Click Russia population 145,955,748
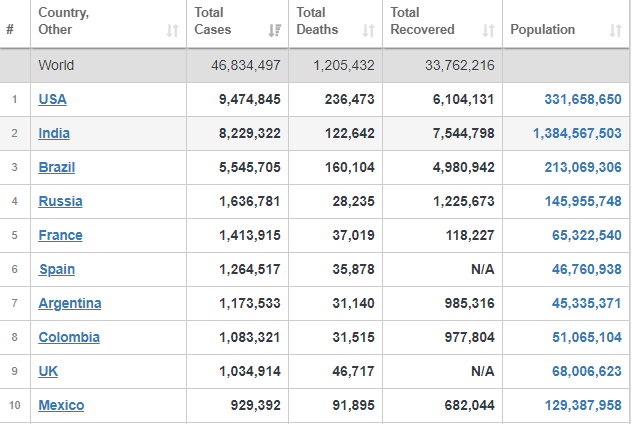633x424 pixels. click(x=583, y=201)
